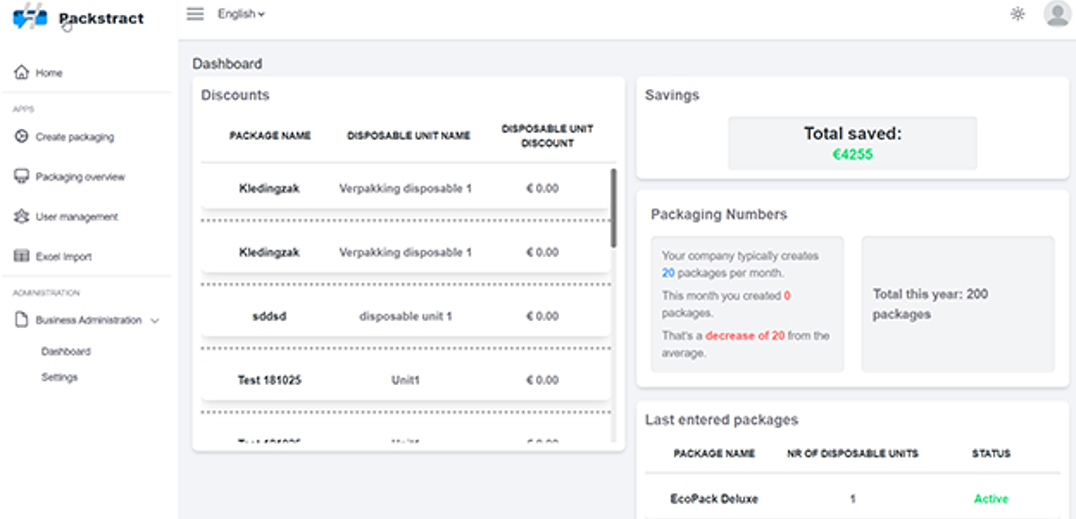The image size is (1076, 519).
Task: Click the Total saved amount box
Action: [852, 143]
